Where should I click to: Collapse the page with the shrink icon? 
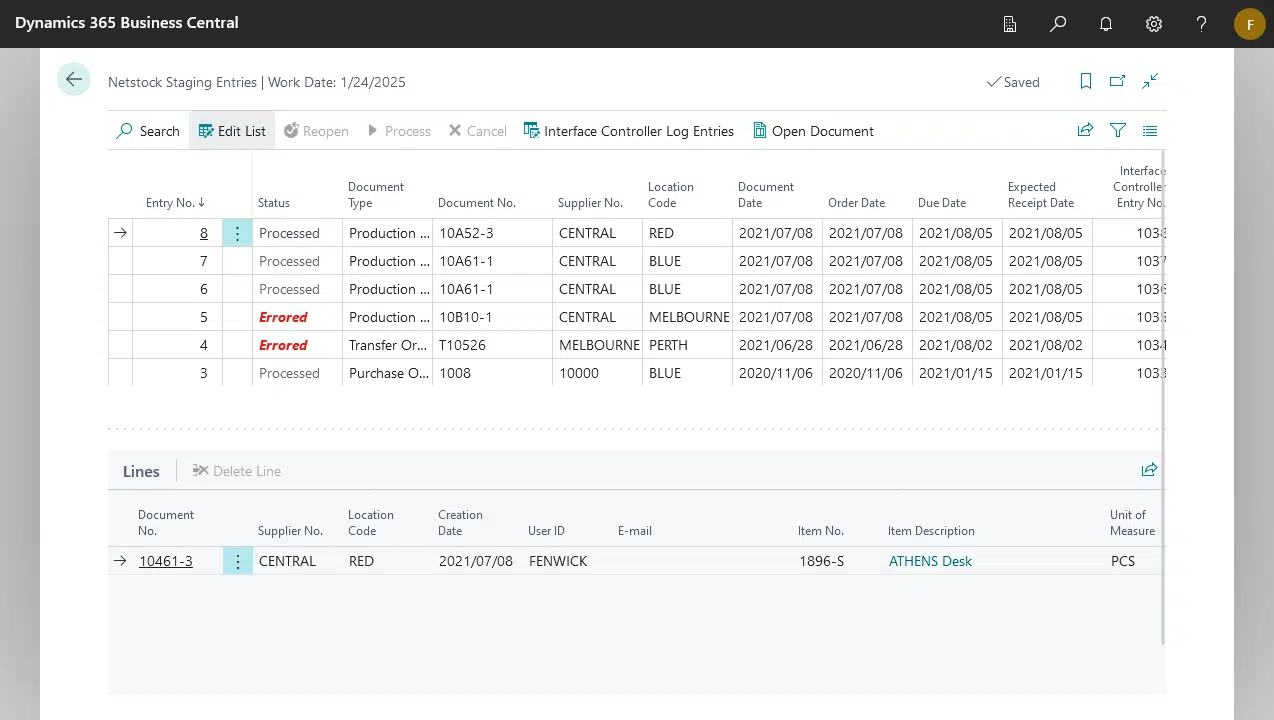(x=1150, y=82)
